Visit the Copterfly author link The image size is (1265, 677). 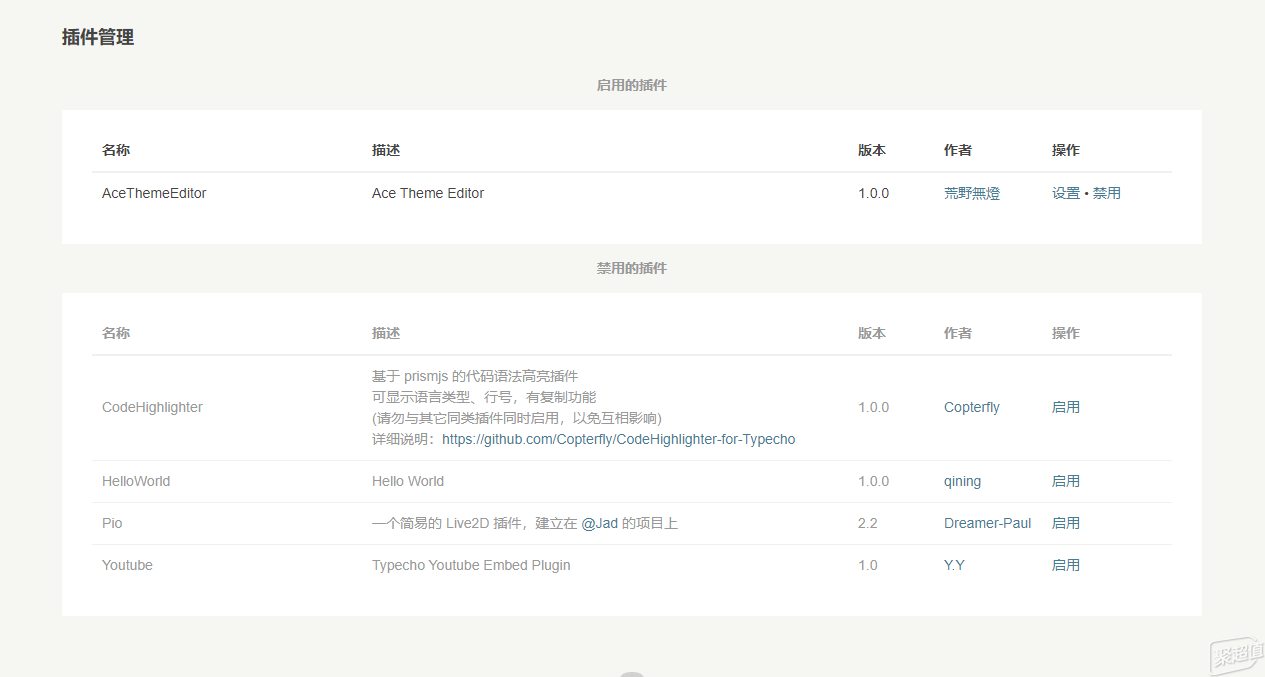click(972, 407)
